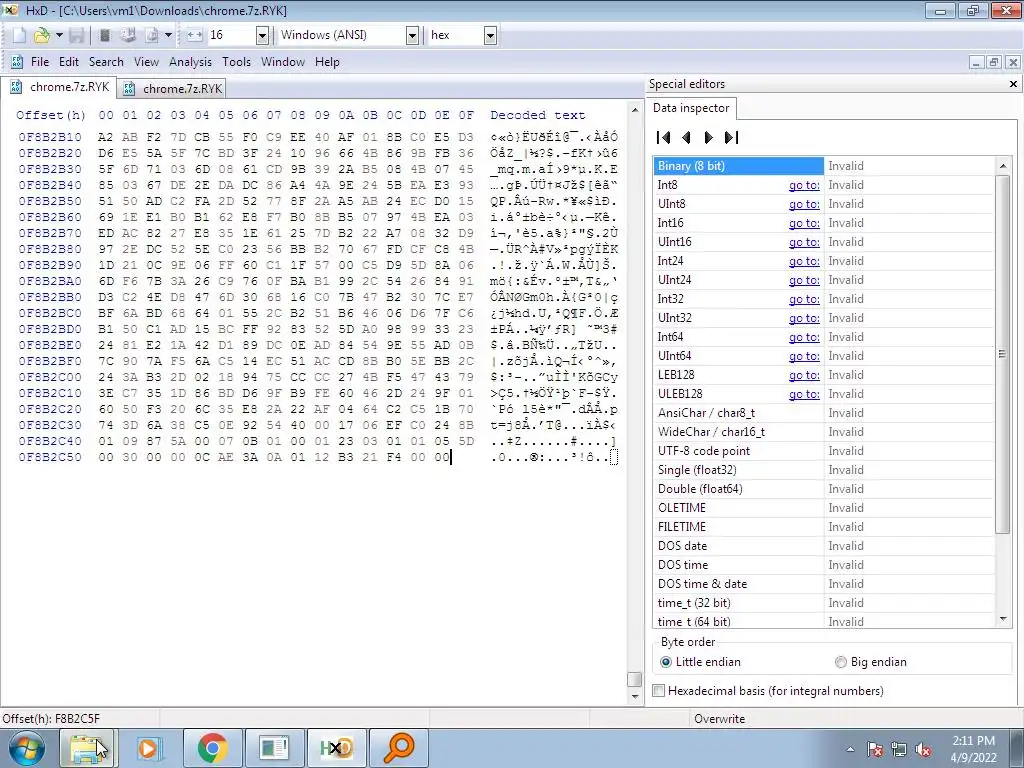
Task: Click the document icon left of File menu
Action: (x=17, y=62)
